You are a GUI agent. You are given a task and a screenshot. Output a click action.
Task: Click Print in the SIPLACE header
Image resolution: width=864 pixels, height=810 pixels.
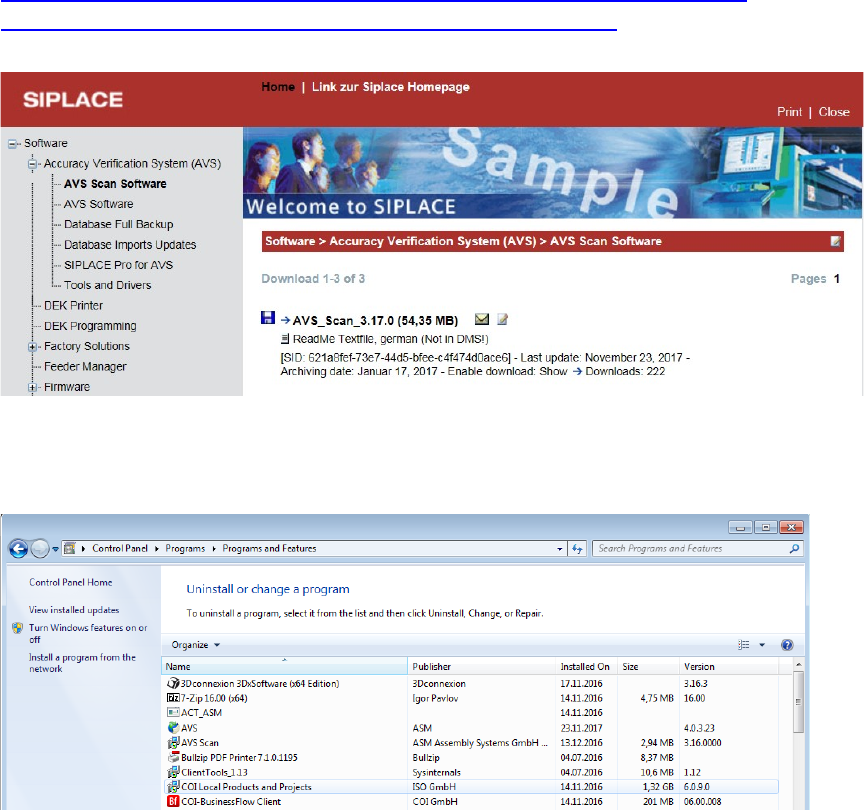pyautogui.click(x=789, y=112)
